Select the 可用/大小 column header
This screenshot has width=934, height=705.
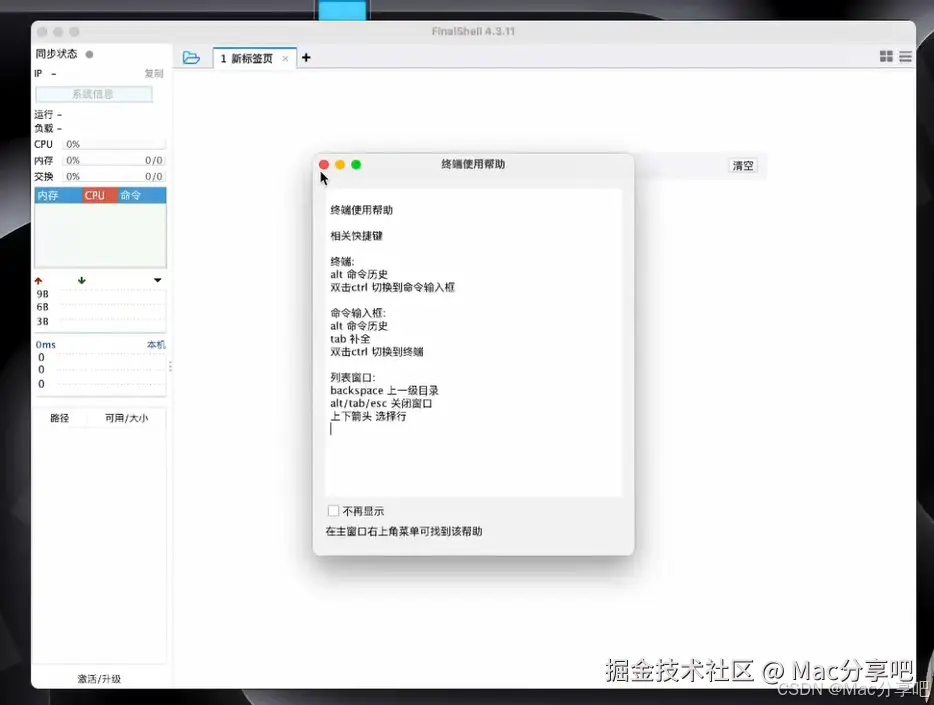click(x=126, y=418)
